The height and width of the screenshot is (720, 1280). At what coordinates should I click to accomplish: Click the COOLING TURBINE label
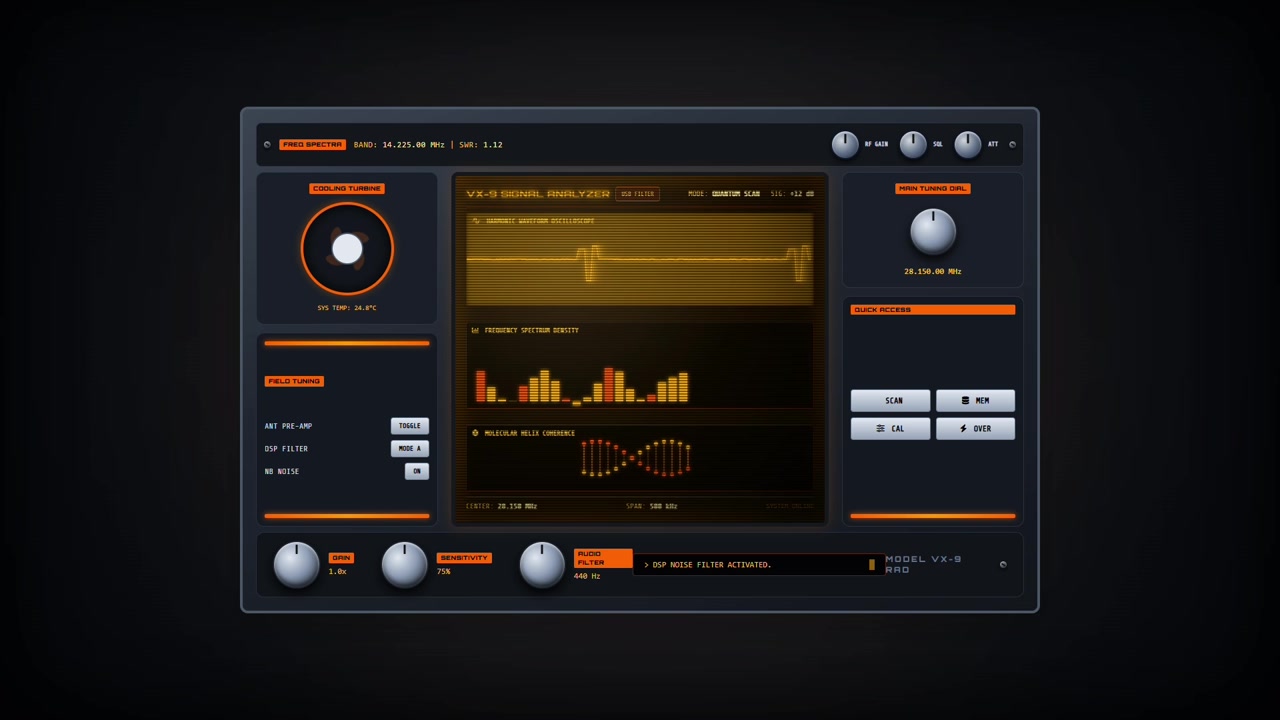[347, 188]
